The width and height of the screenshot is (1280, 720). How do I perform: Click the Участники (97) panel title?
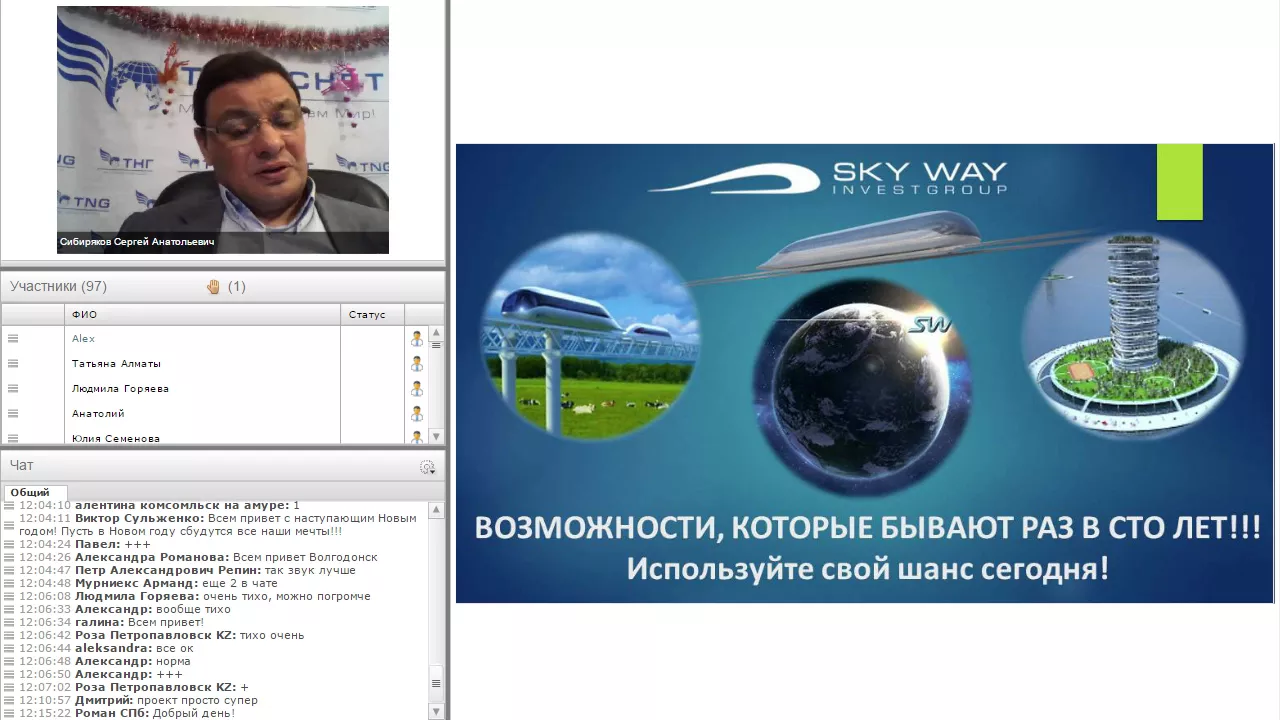pos(58,287)
